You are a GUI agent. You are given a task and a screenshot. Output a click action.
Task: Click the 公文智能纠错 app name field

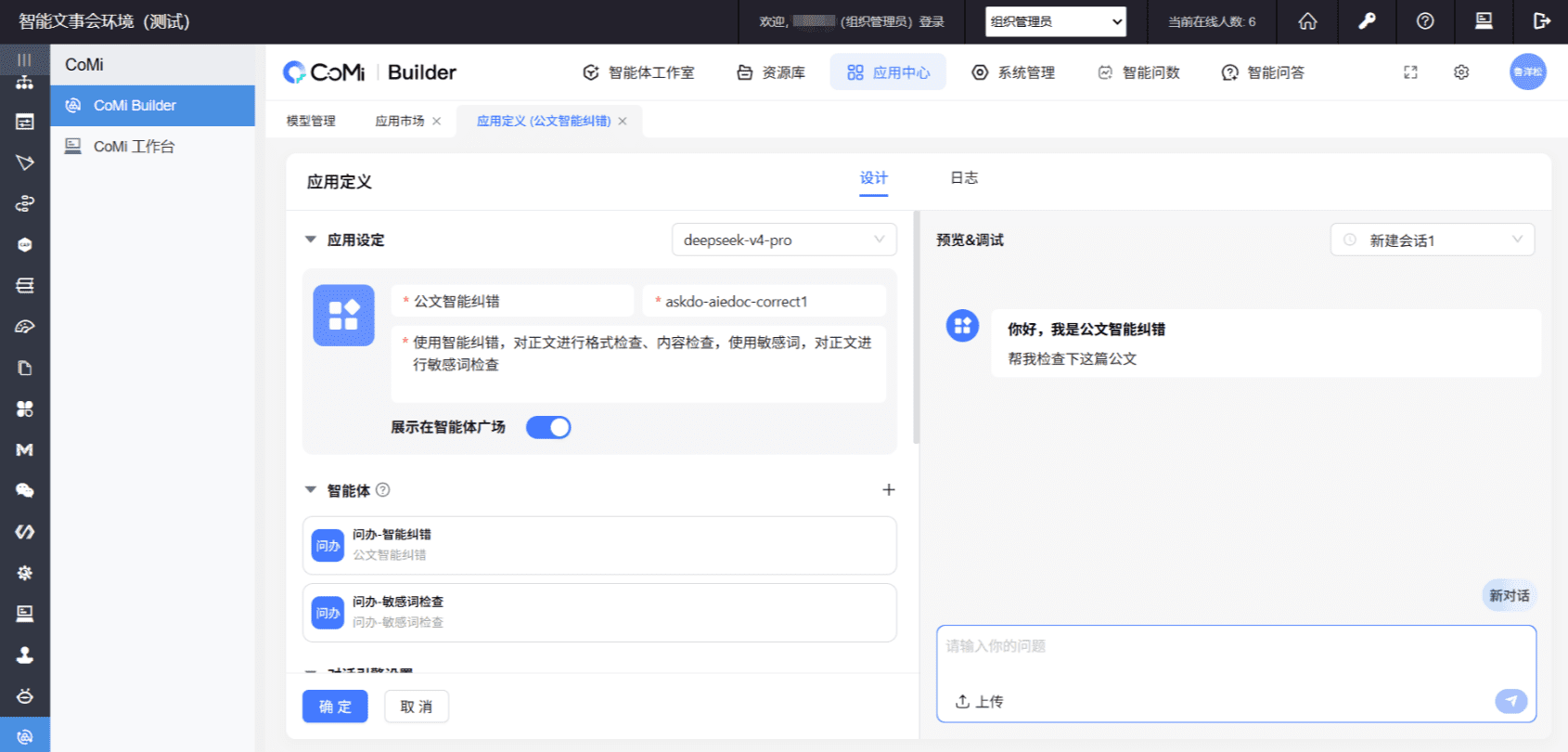coord(512,301)
